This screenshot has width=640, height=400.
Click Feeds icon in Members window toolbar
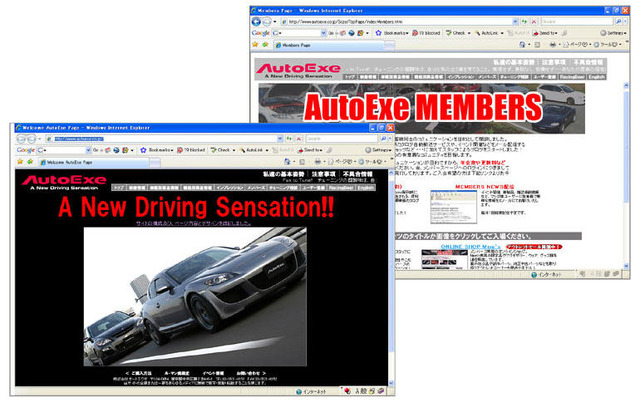538,44
